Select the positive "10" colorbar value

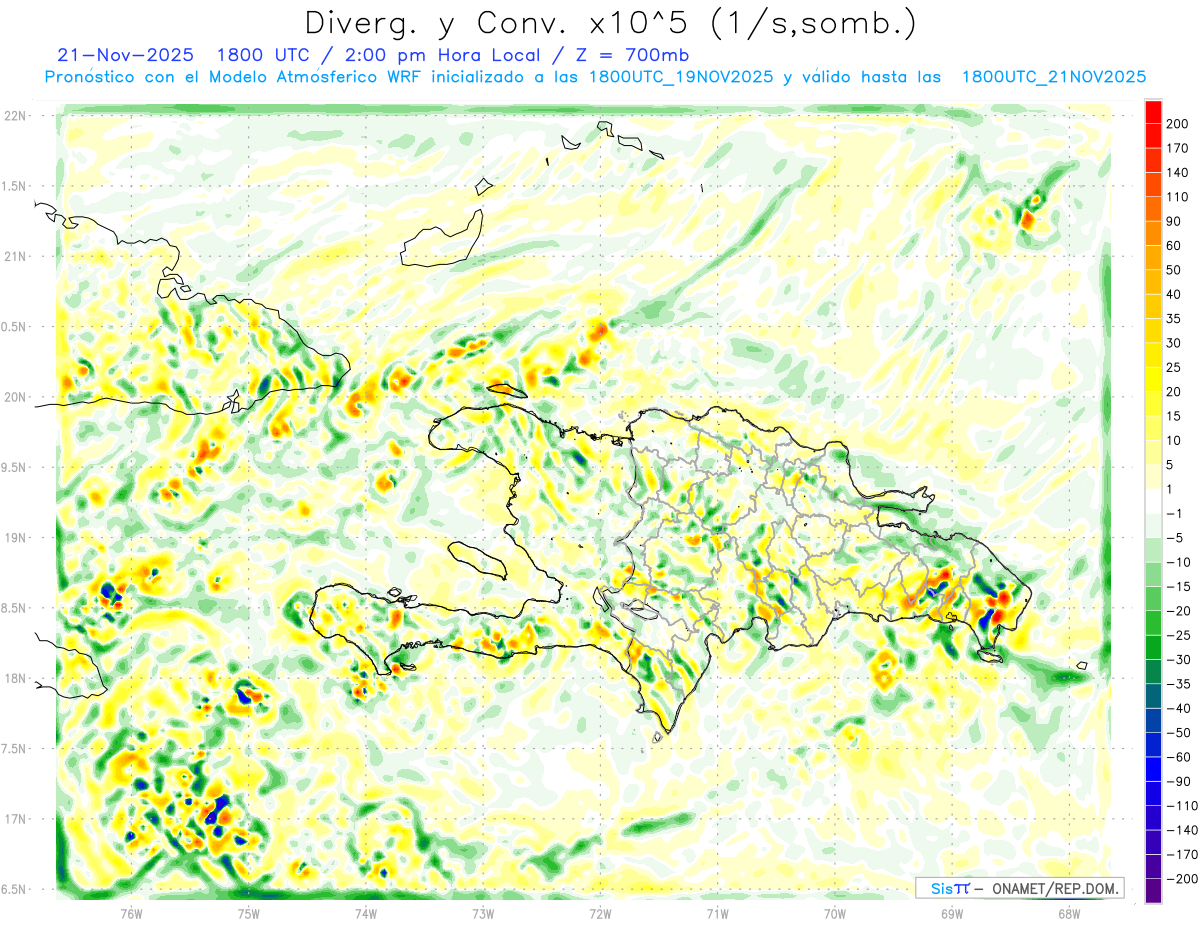pyautogui.click(x=1174, y=441)
